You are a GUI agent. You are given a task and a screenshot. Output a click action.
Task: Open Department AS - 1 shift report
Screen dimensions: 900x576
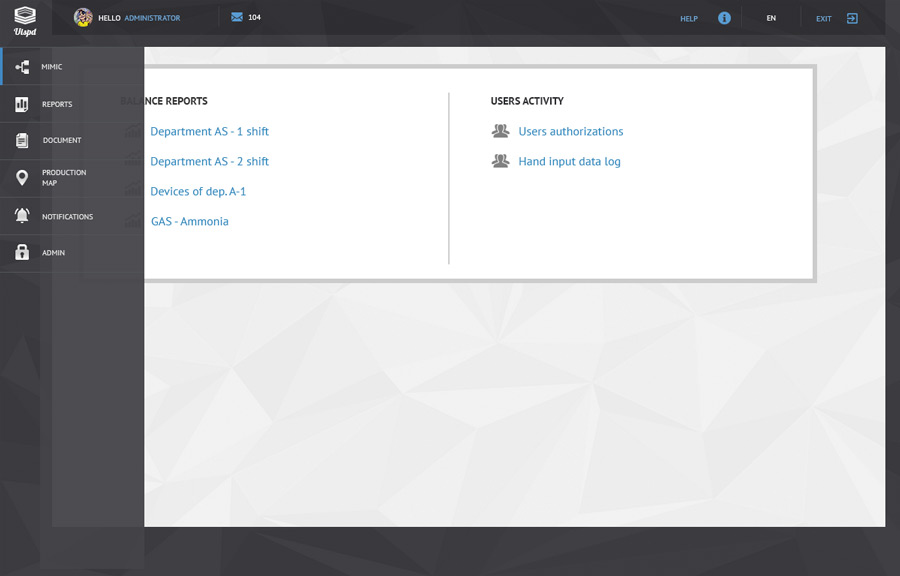[212, 131]
